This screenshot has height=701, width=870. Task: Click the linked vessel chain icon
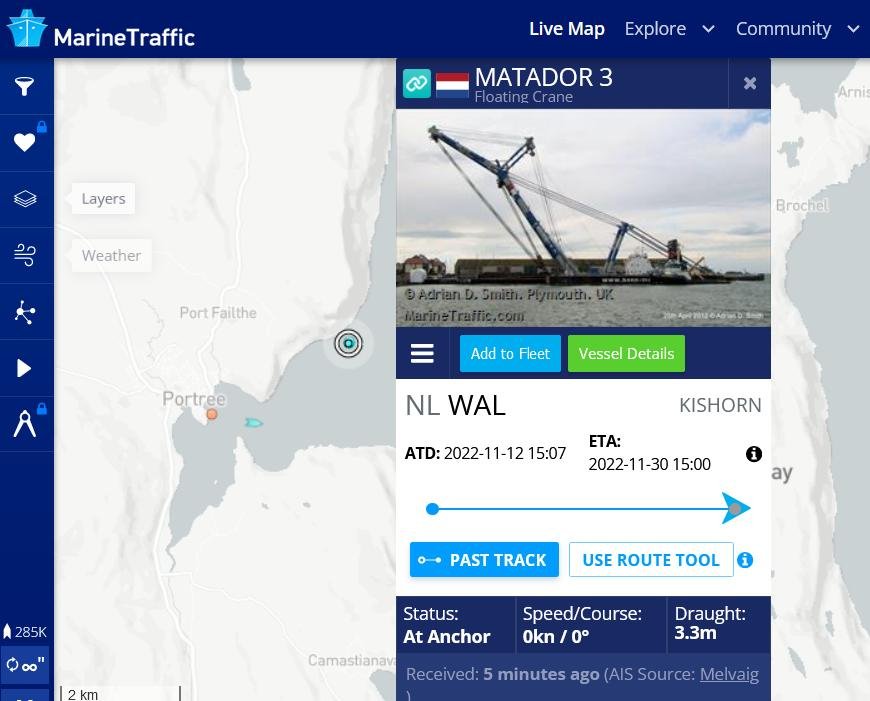pos(416,84)
